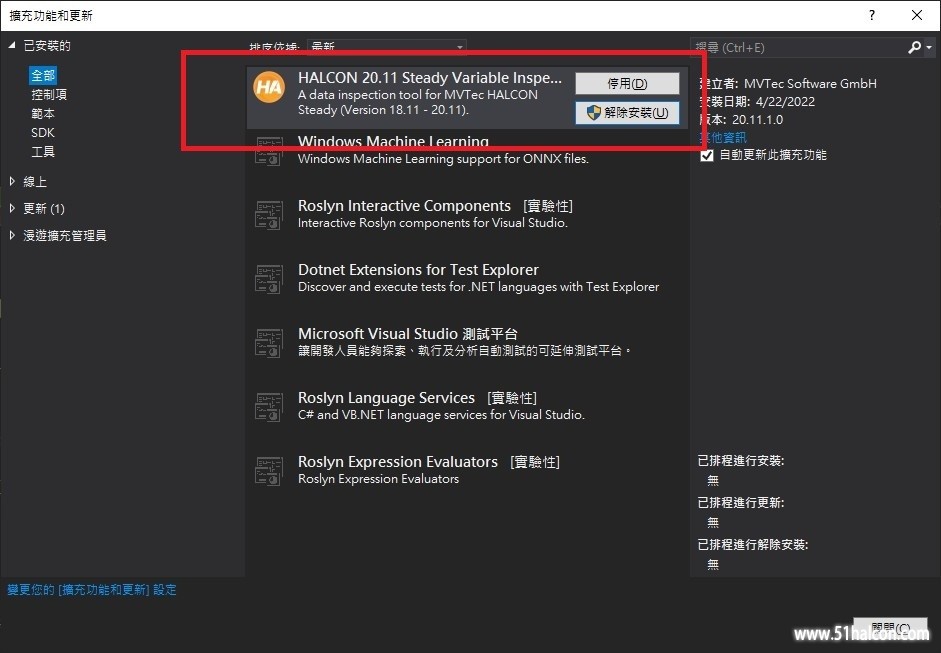Collapse the 已安裝的 tree node
Image resolution: width=941 pixels, height=653 pixels.
click(12, 46)
